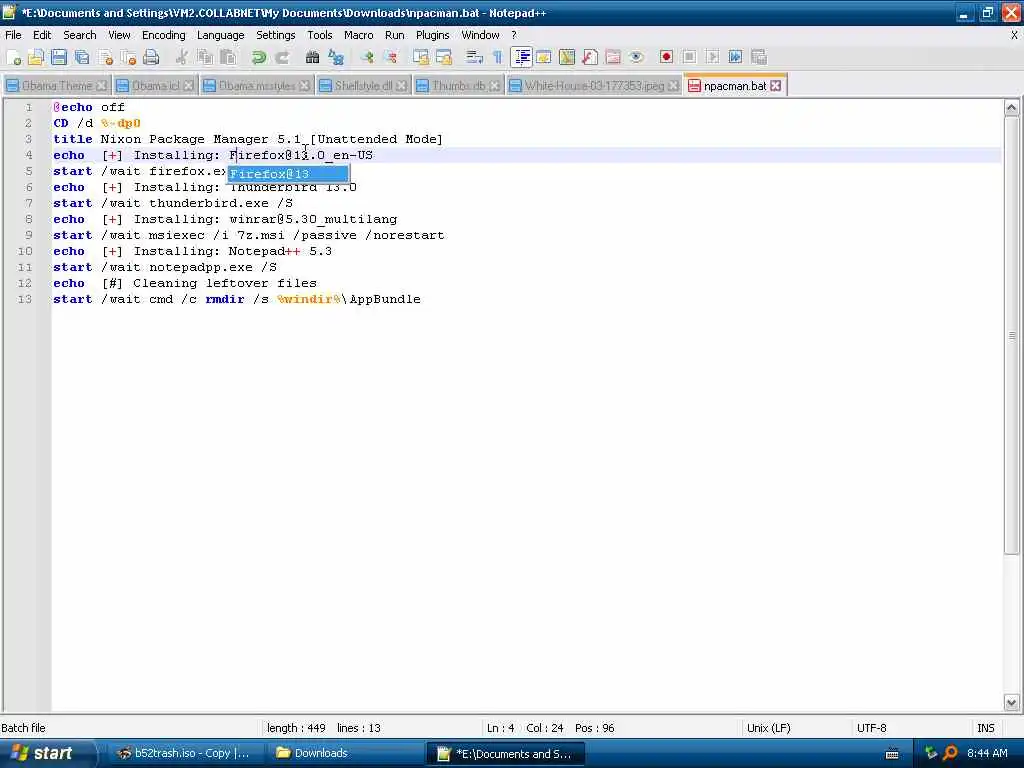Open the File menu

click(13, 35)
